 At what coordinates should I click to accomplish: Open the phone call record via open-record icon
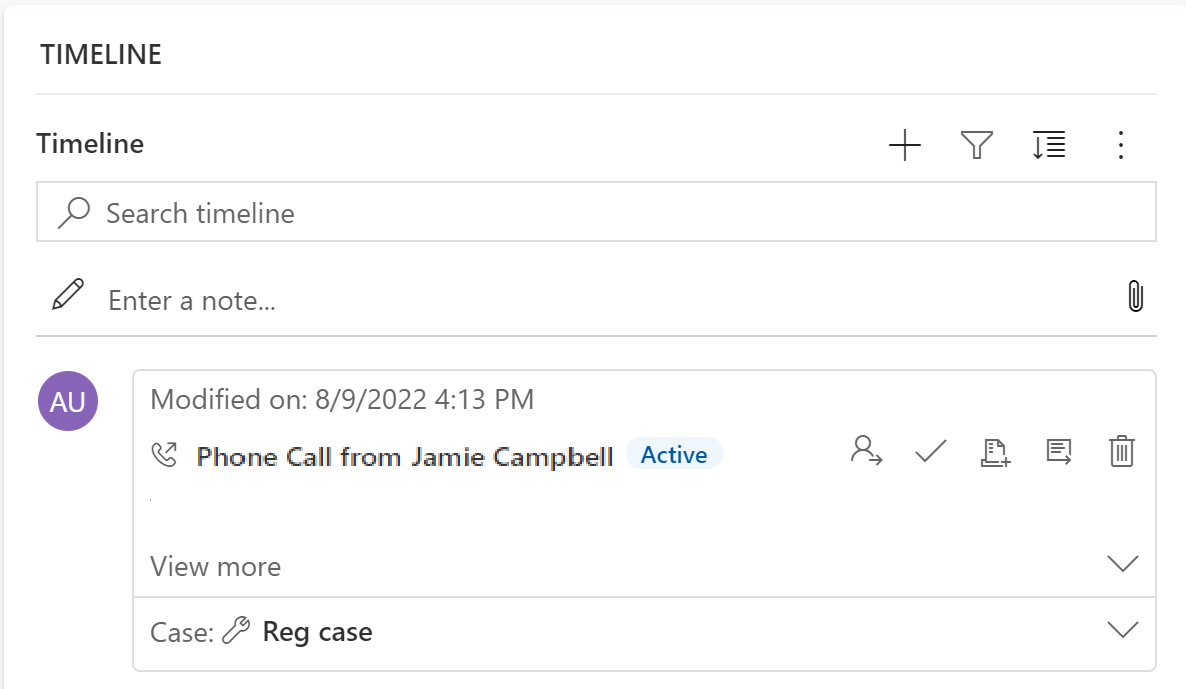(x=1059, y=452)
